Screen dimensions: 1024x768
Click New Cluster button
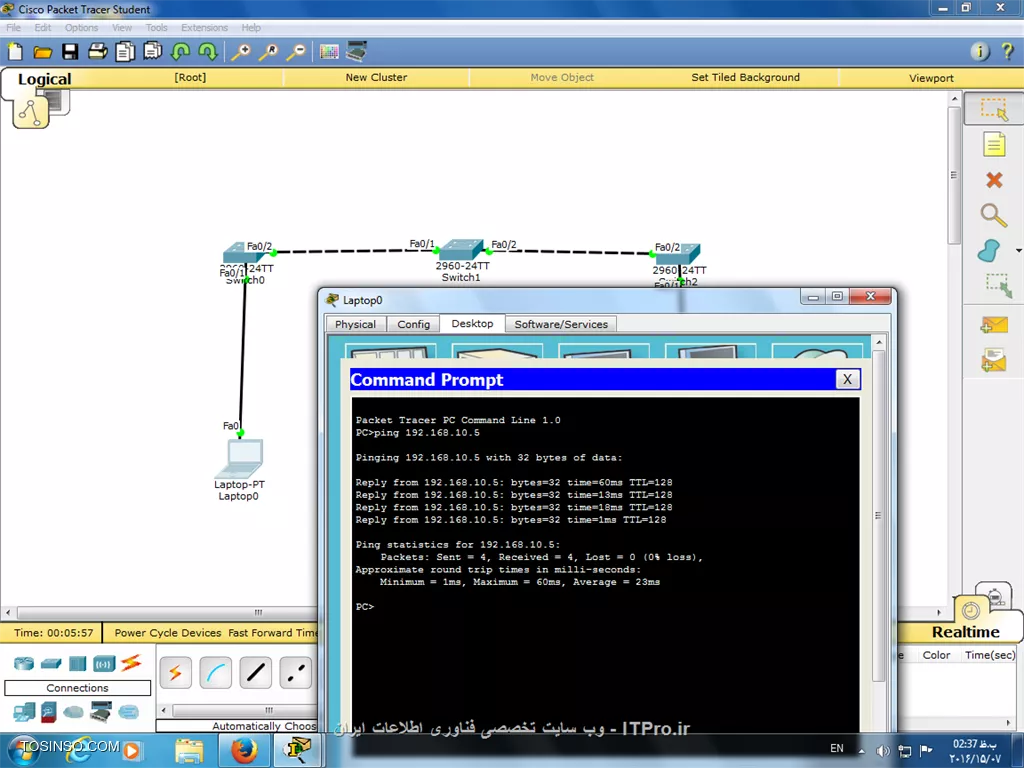pos(376,77)
